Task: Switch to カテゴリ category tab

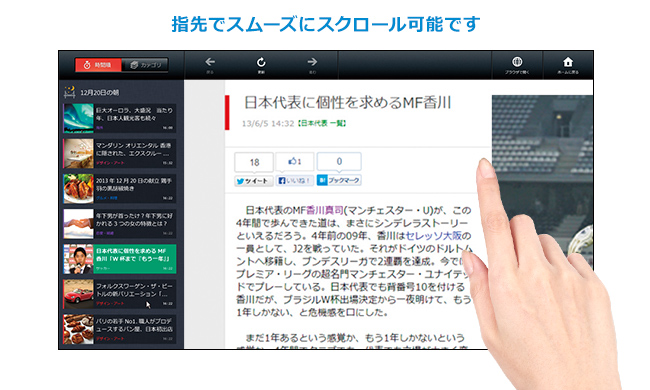Action: [x=145, y=65]
